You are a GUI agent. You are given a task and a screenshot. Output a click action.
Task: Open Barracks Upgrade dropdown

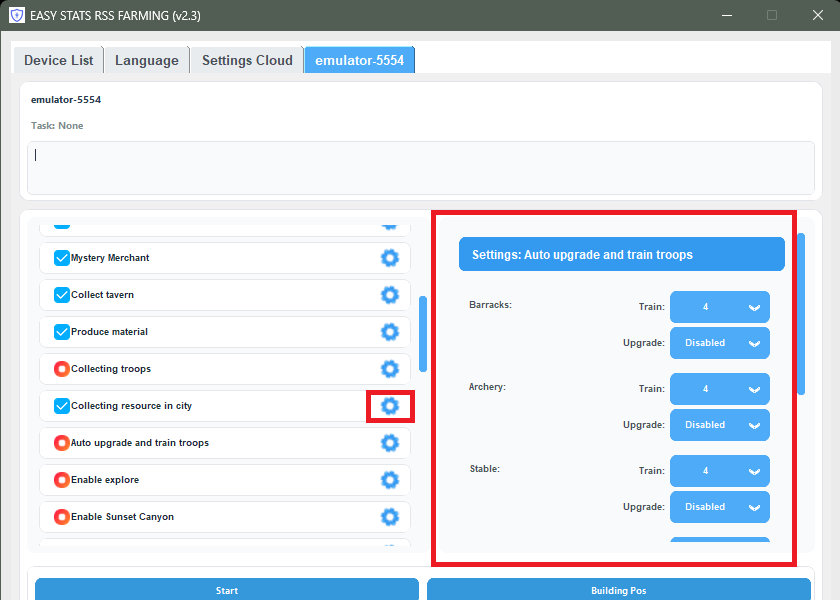[x=719, y=343]
